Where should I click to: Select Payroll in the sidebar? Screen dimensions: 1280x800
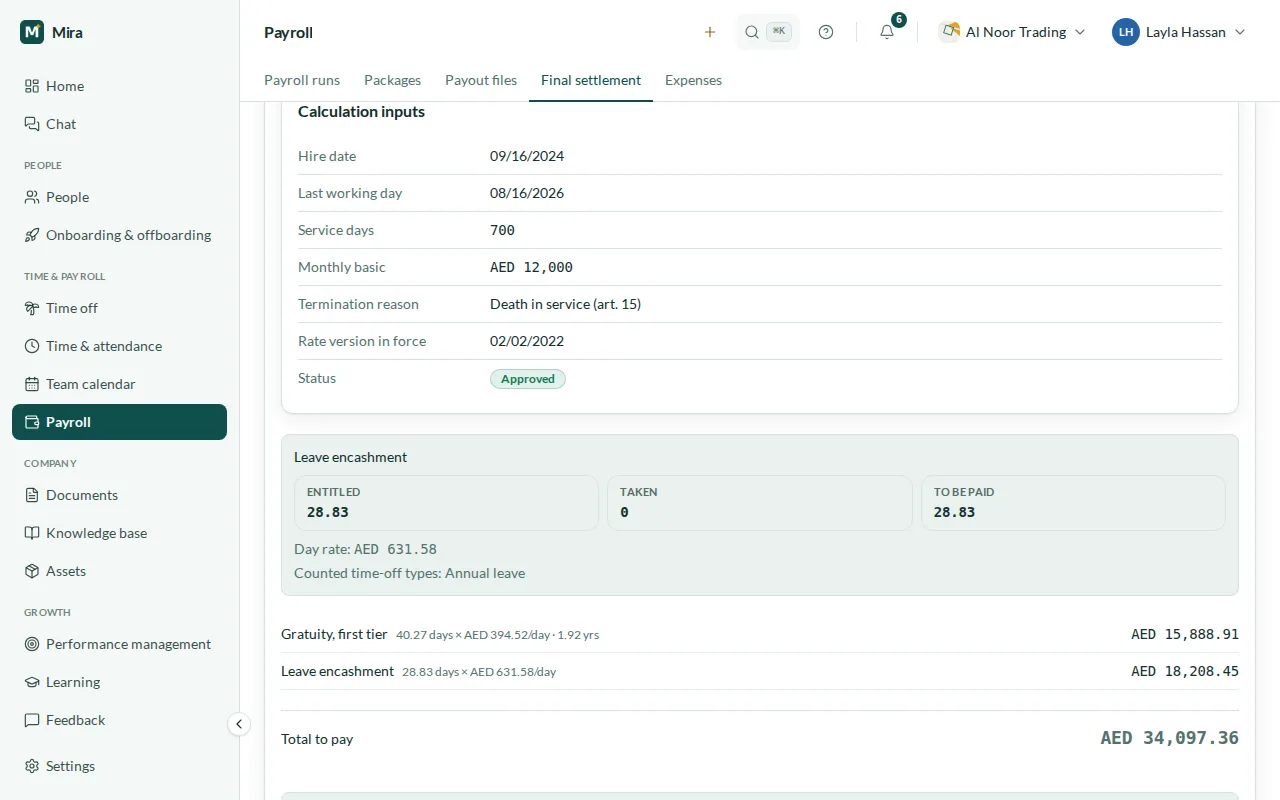tap(119, 422)
